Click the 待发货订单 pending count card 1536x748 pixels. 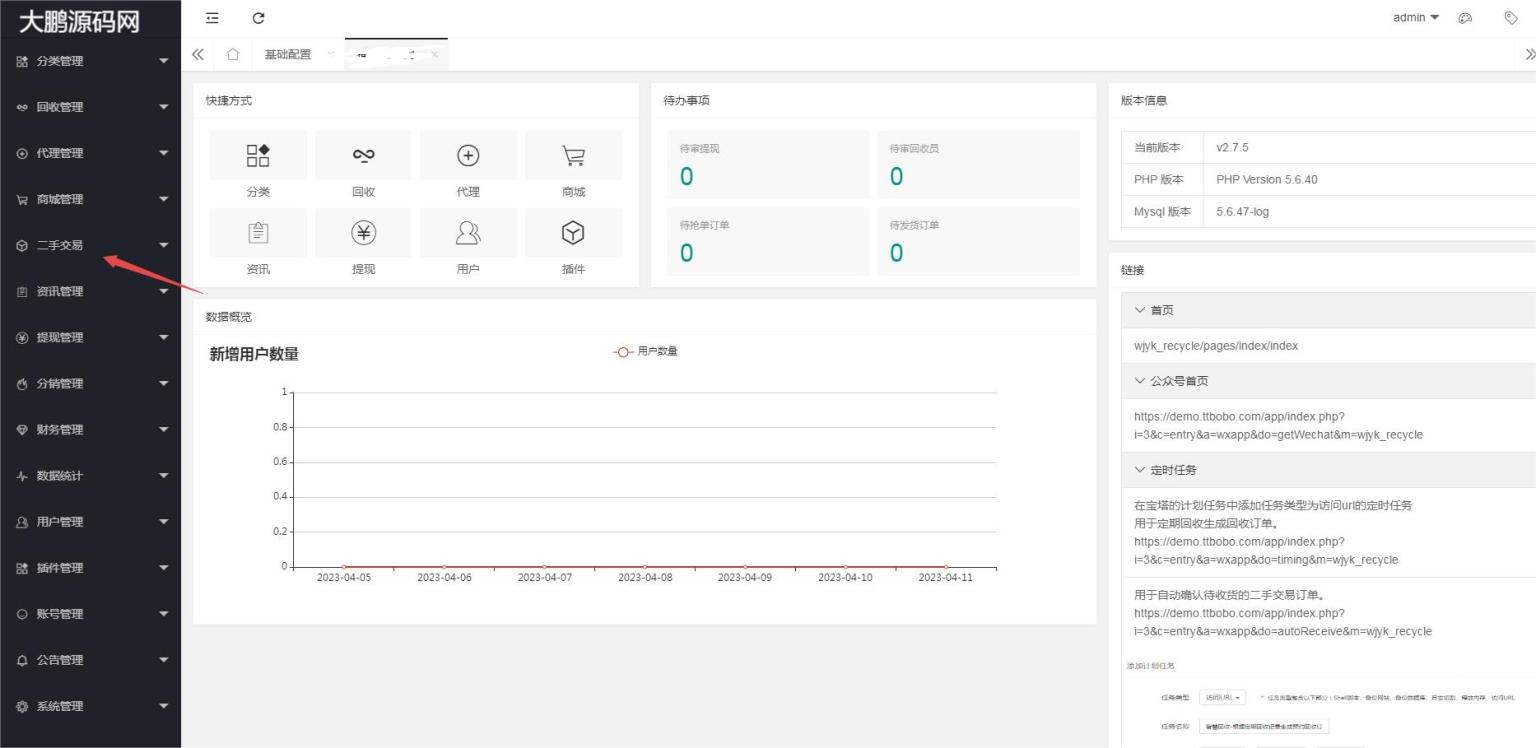click(x=978, y=242)
